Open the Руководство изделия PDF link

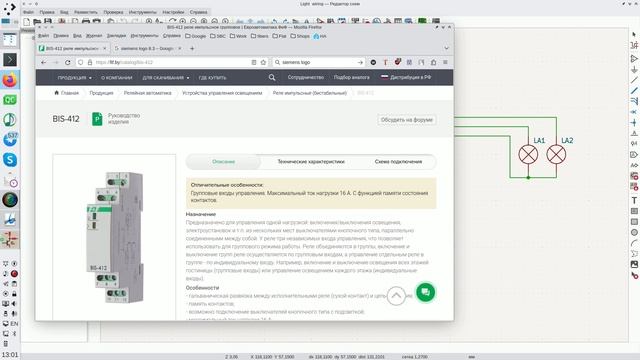coord(116,119)
